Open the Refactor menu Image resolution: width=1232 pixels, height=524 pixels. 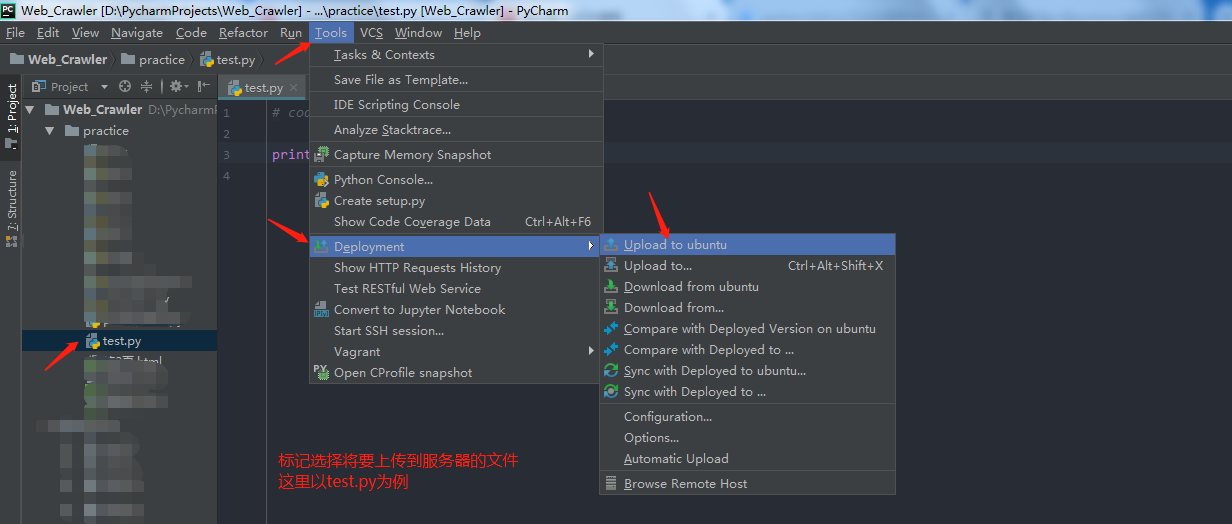pyautogui.click(x=244, y=33)
